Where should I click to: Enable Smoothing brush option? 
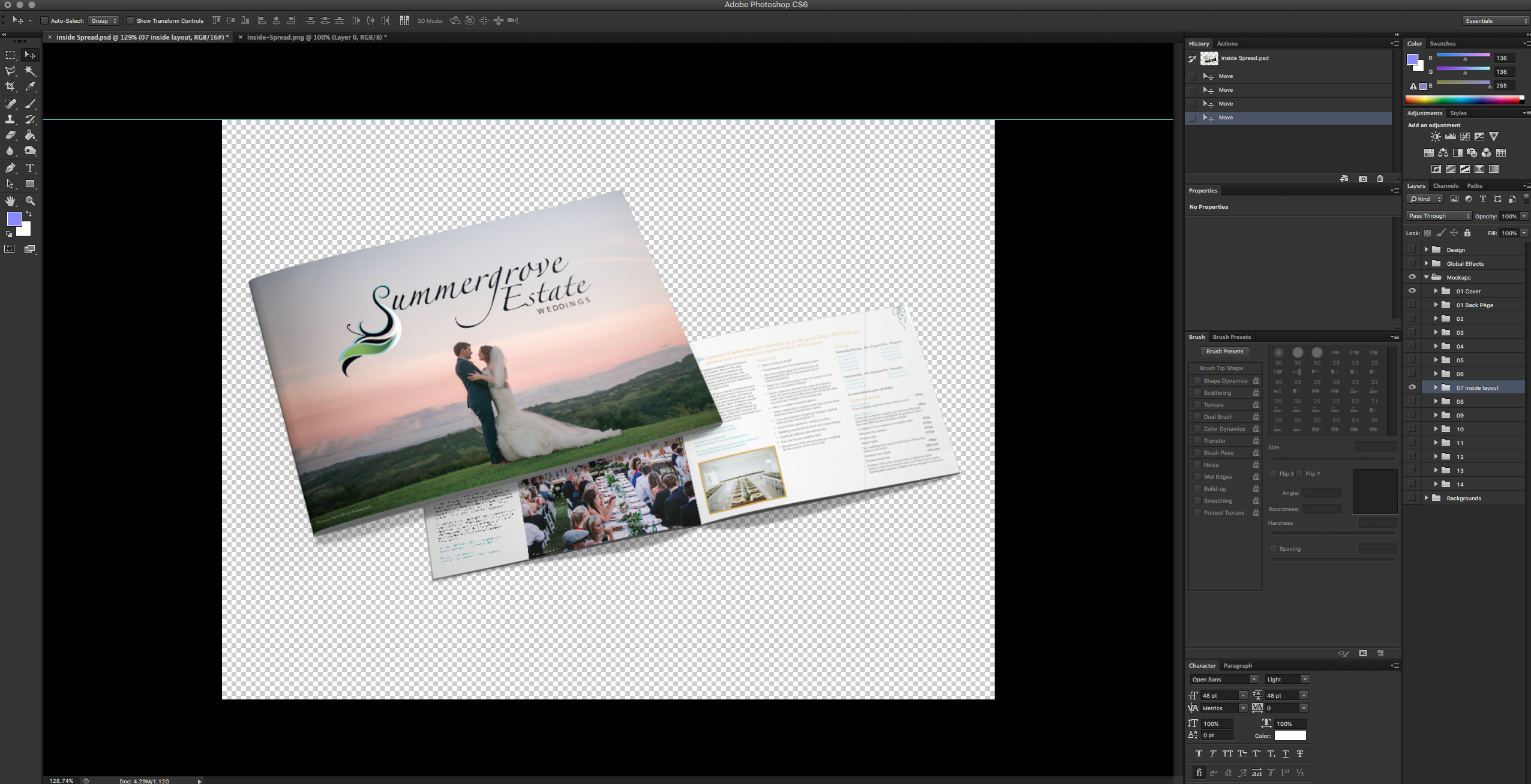coord(1197,500)
